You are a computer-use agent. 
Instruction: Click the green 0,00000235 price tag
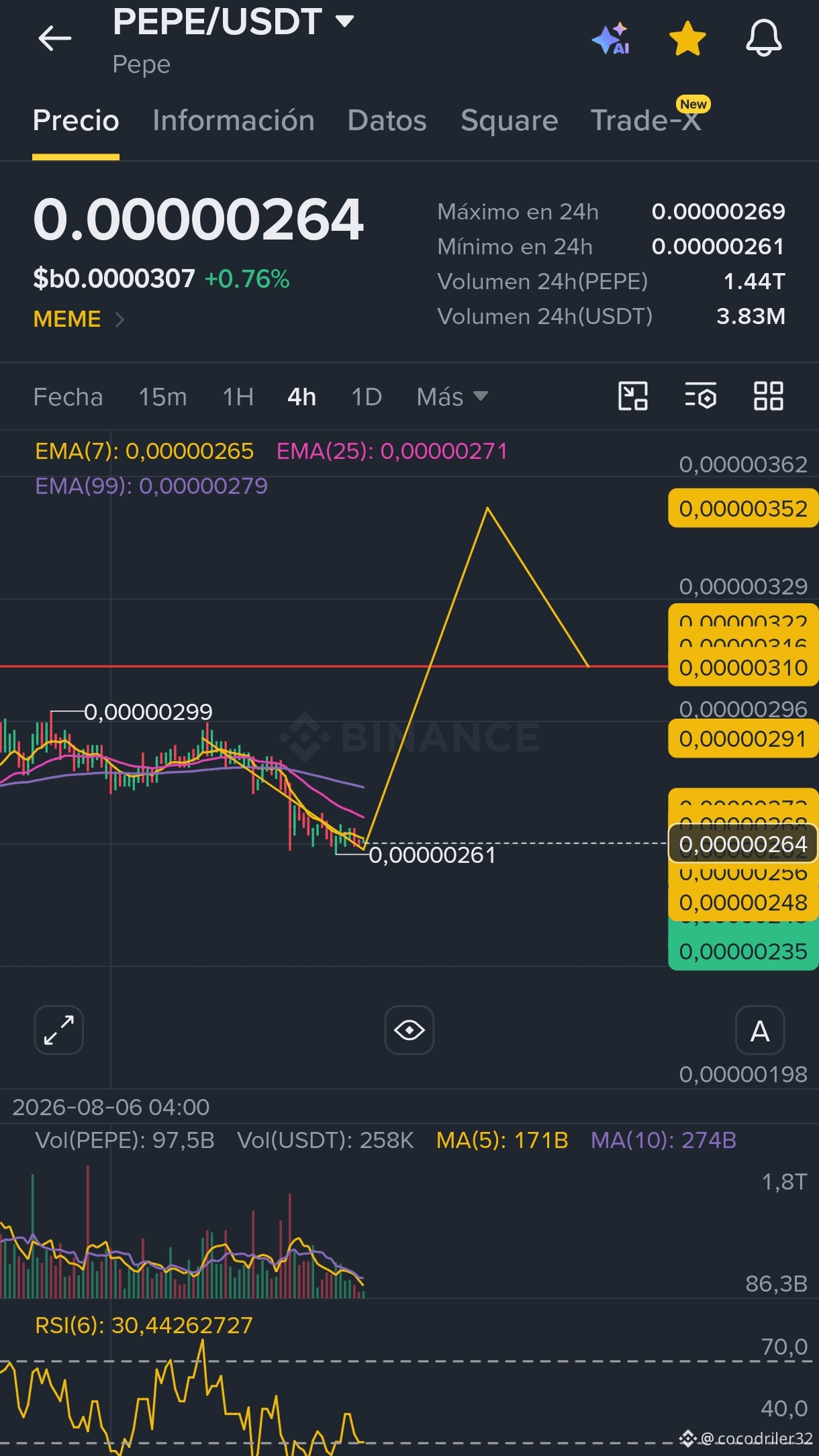pyautogui.click(x=743, y=951)
